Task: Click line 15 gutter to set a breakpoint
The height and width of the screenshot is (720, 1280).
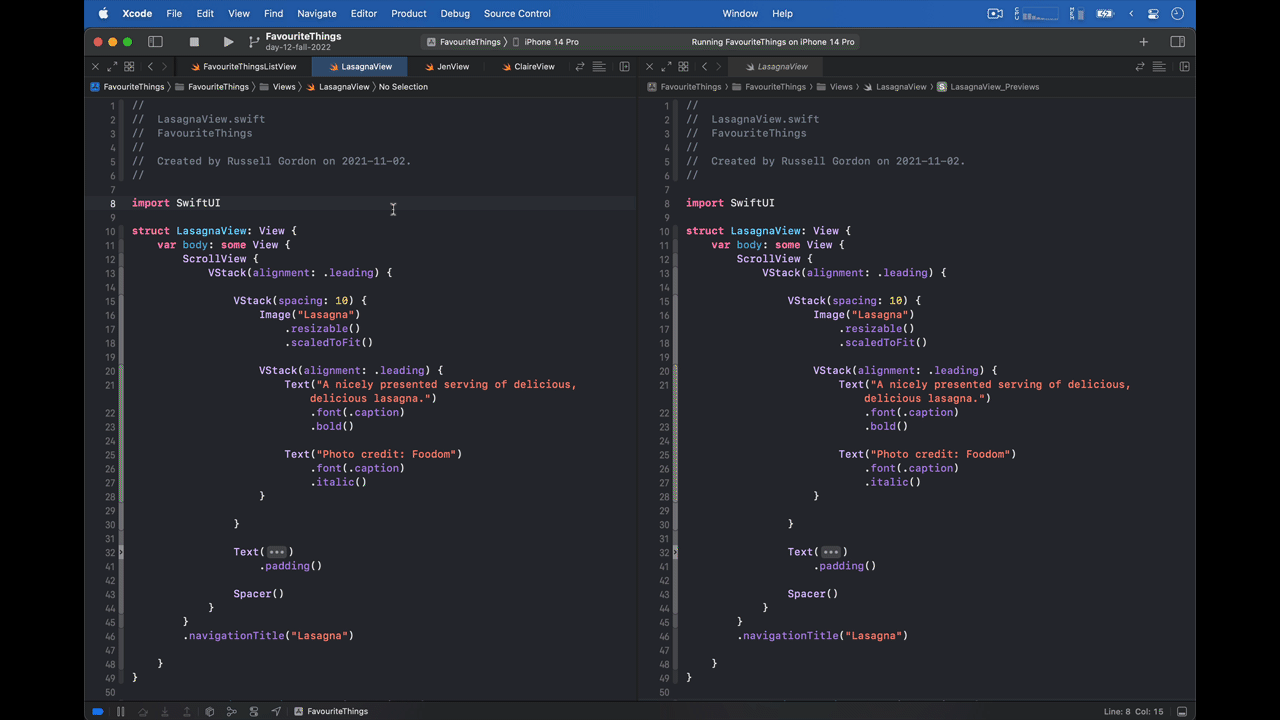Action: click(x=112, y=300)
